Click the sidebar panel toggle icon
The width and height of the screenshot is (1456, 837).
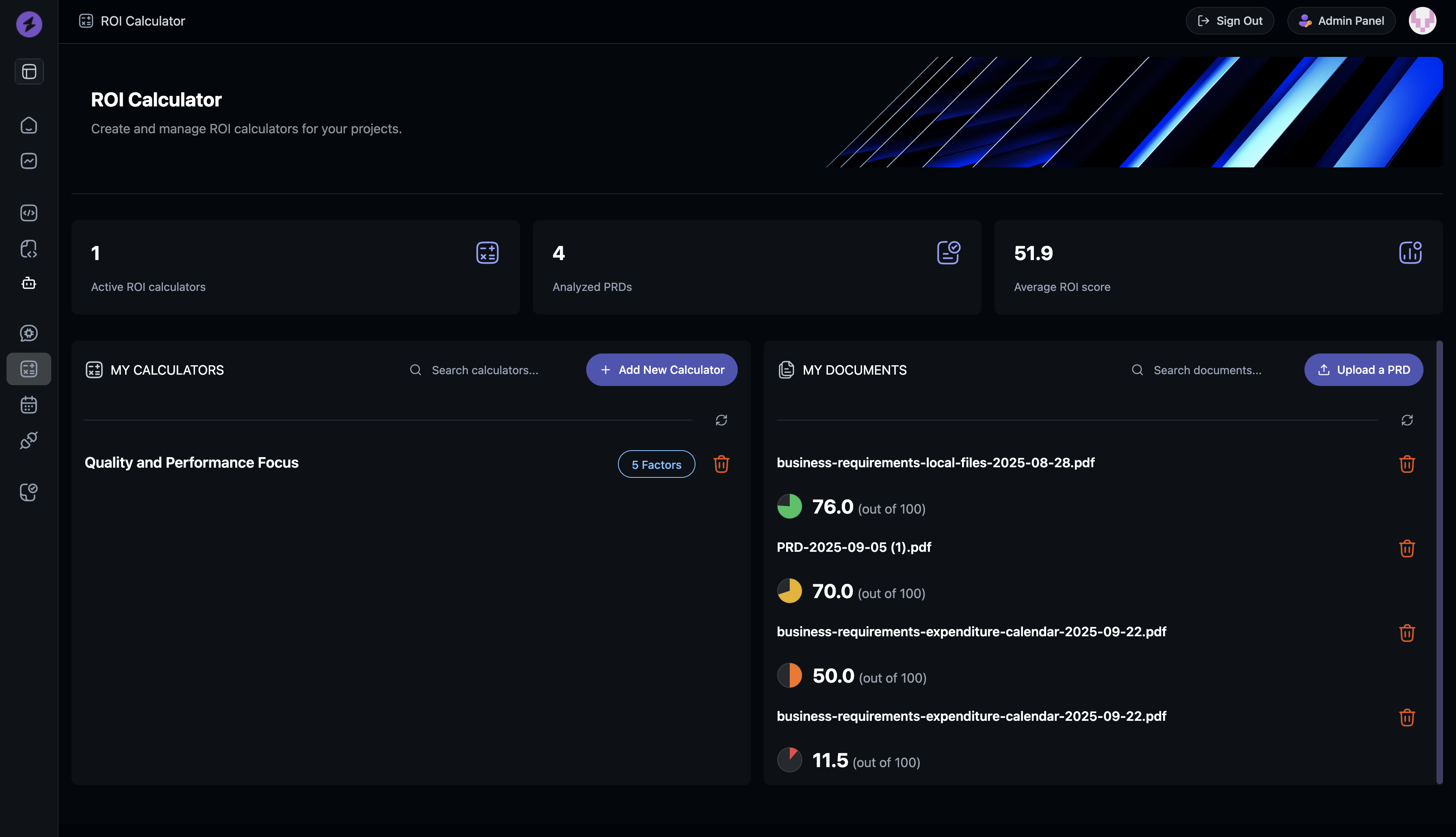pos(29,72)
